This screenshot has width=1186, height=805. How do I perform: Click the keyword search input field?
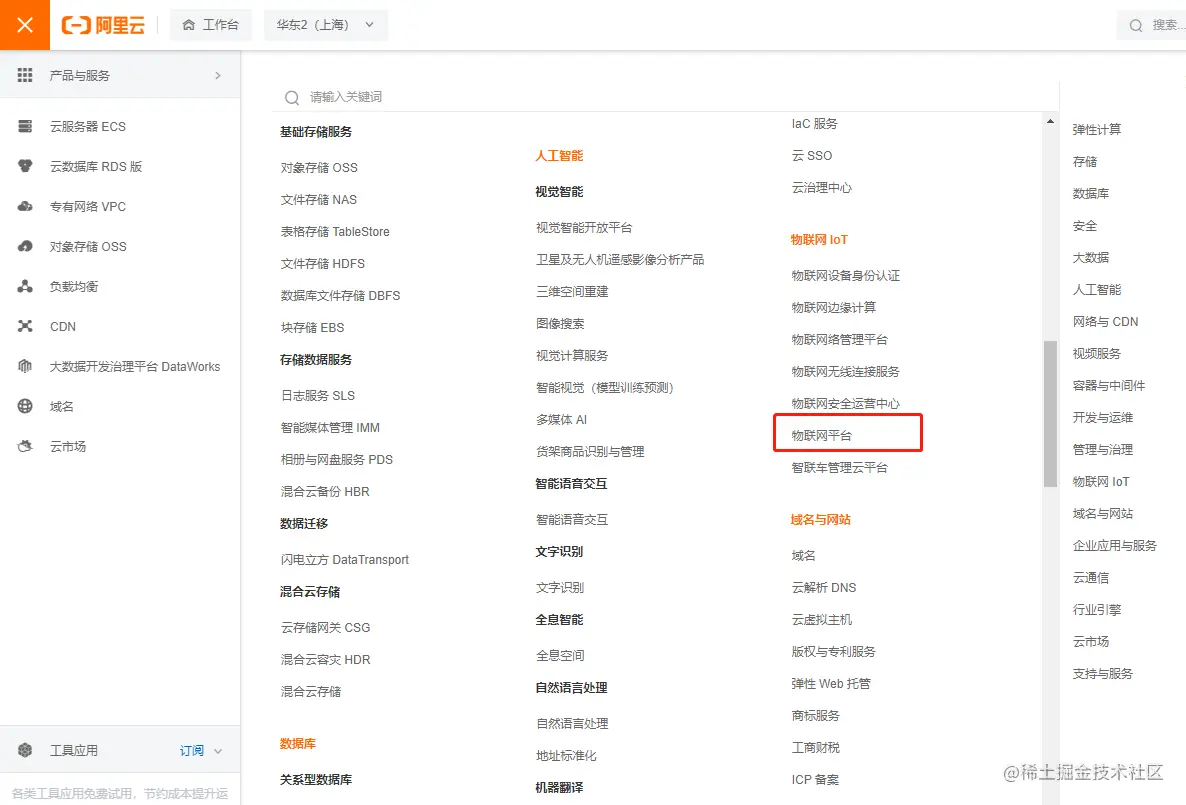coord(666,97)
